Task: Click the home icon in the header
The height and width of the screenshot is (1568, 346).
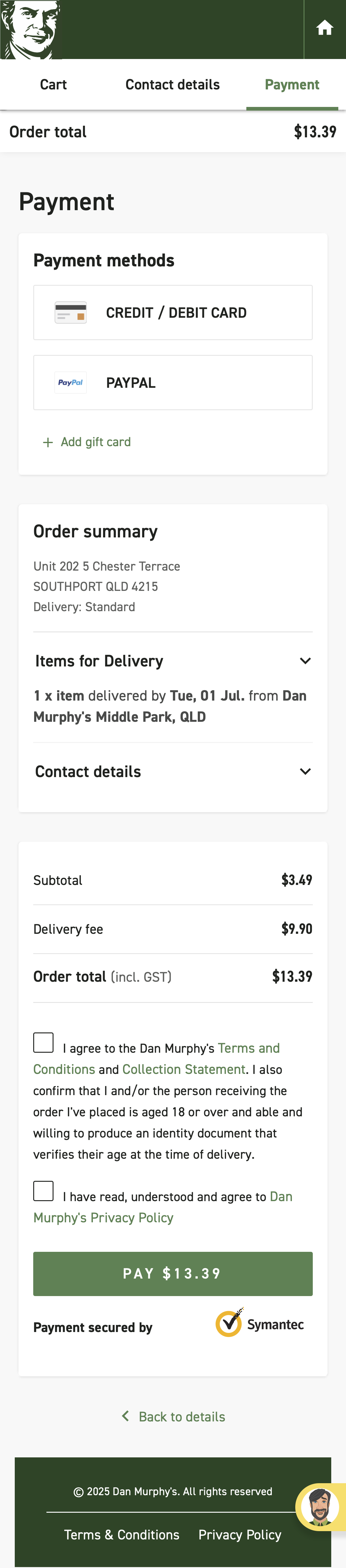Action: point(325,27)
